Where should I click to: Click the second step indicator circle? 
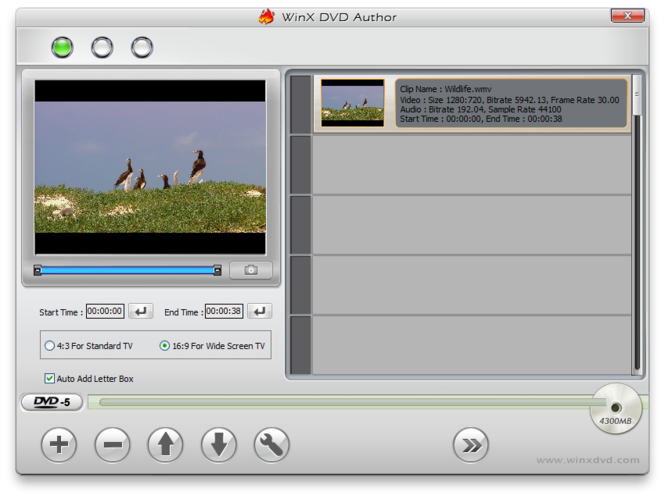pos(102,47)
